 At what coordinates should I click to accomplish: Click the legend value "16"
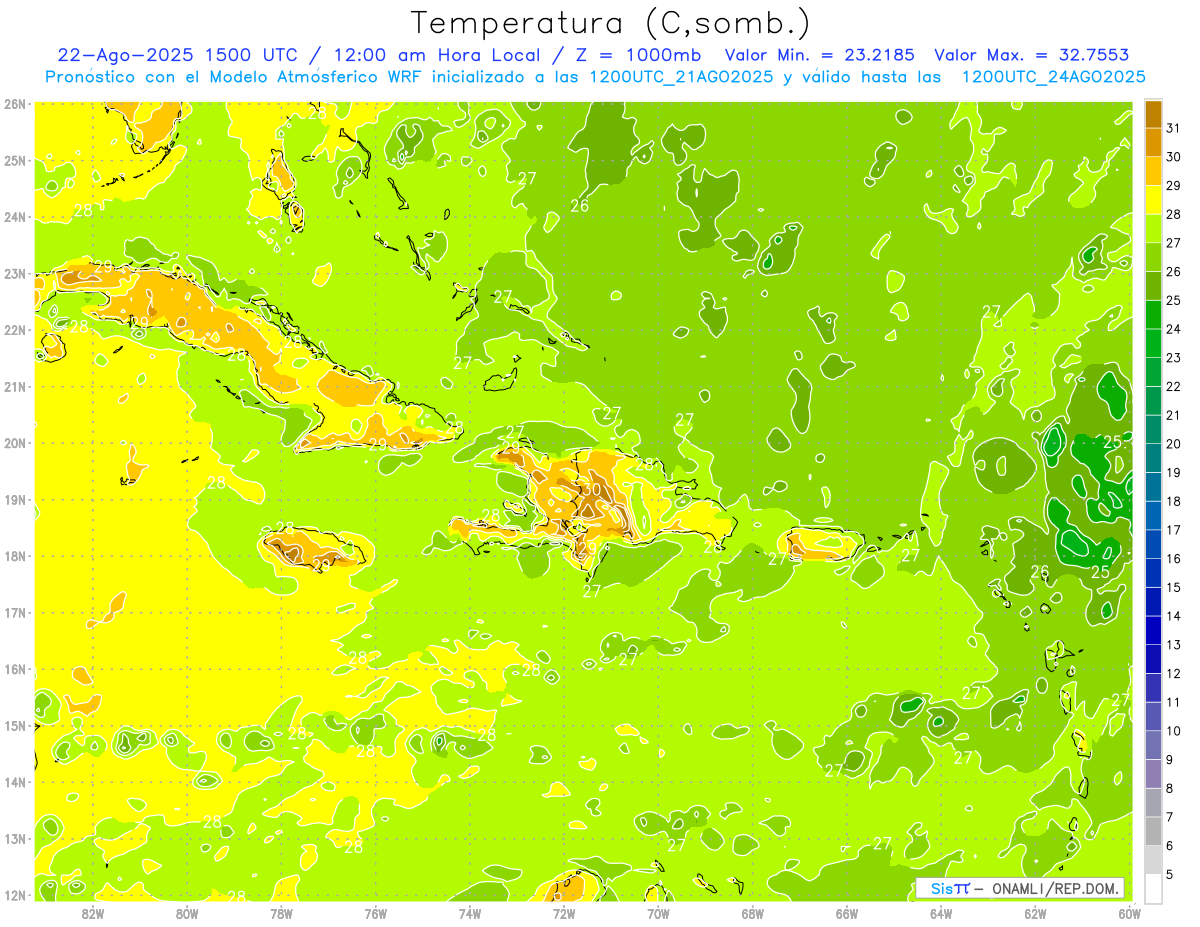pyautogui.click(x=1173, y=558)
